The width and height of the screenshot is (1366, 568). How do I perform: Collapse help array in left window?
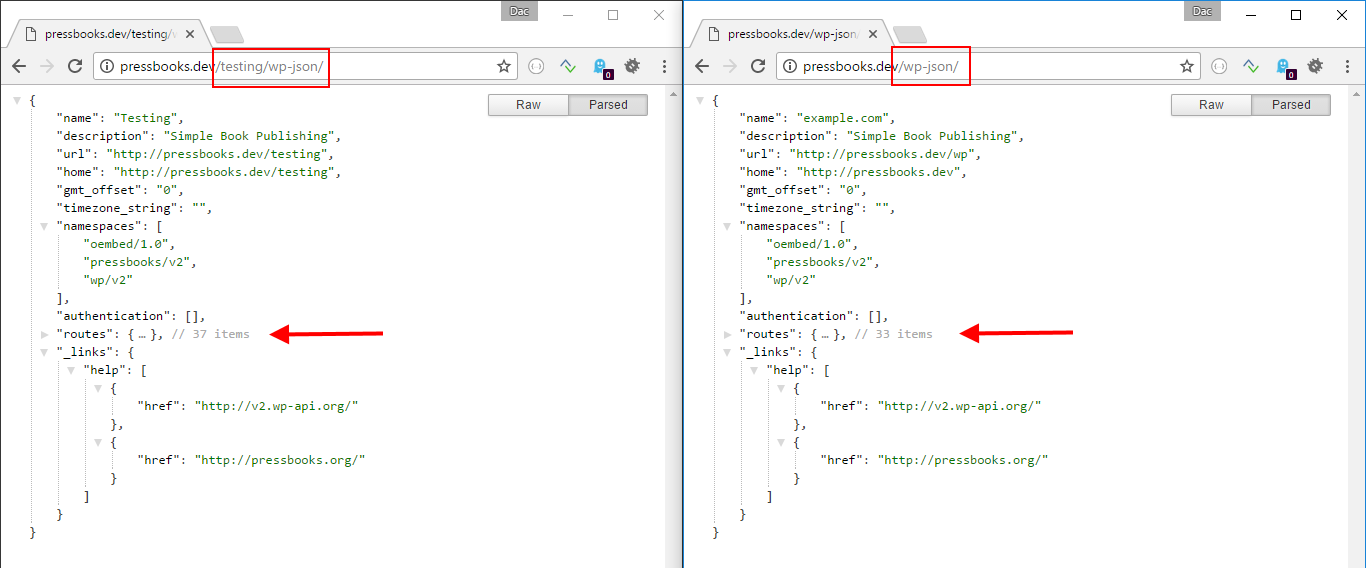72,370
